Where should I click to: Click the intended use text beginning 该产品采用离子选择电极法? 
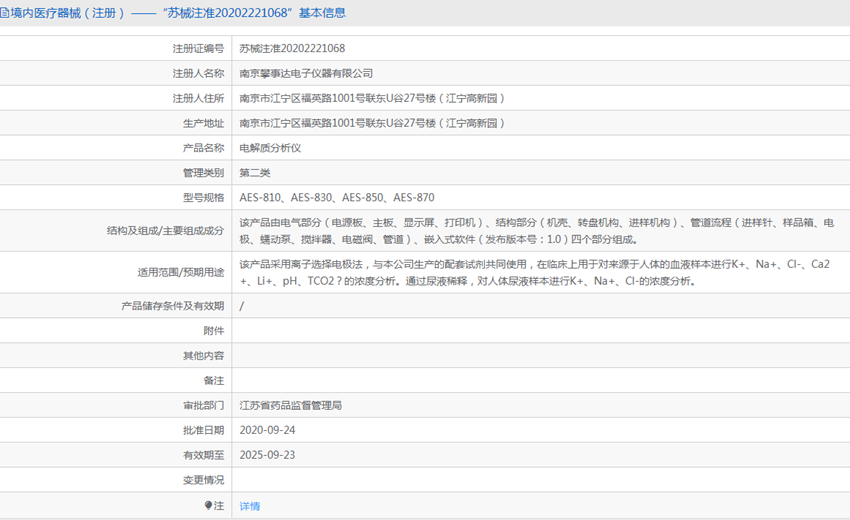click(535, 272)
